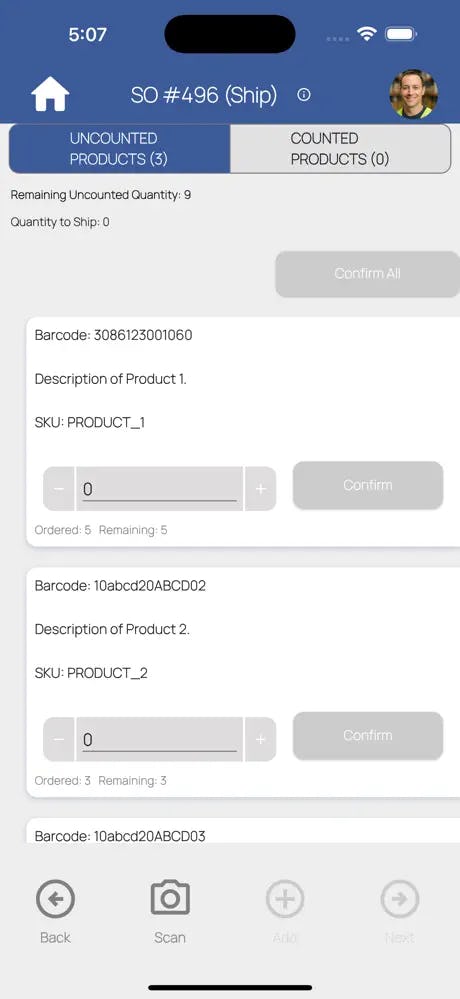Confirm quantity for PRODUCT_2
Viewport: 460px width, 999px height.
[x=368, y=735]
